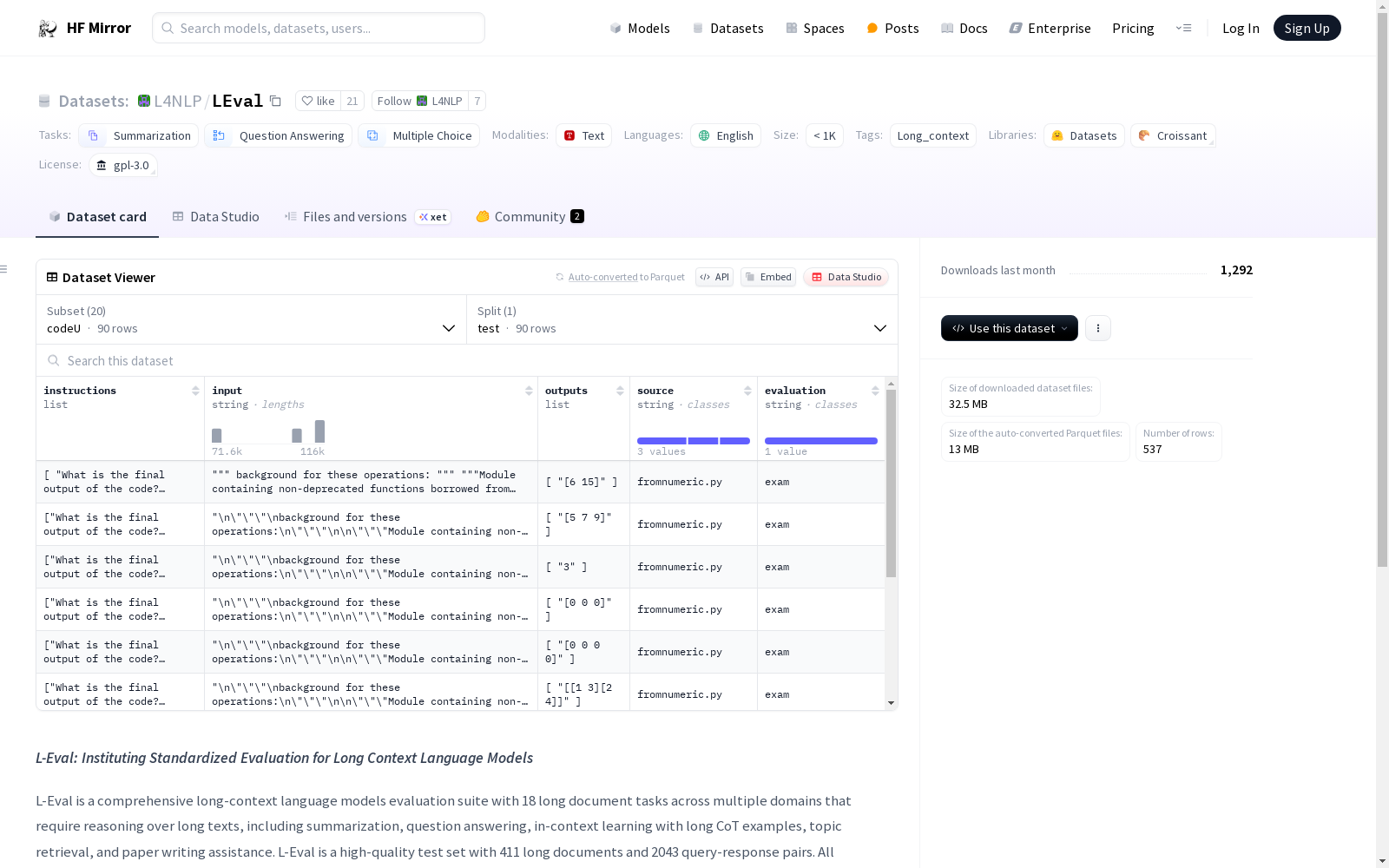Click the Text modality tag
Viewport: 1389px width, 868px height.
point(583,135)
